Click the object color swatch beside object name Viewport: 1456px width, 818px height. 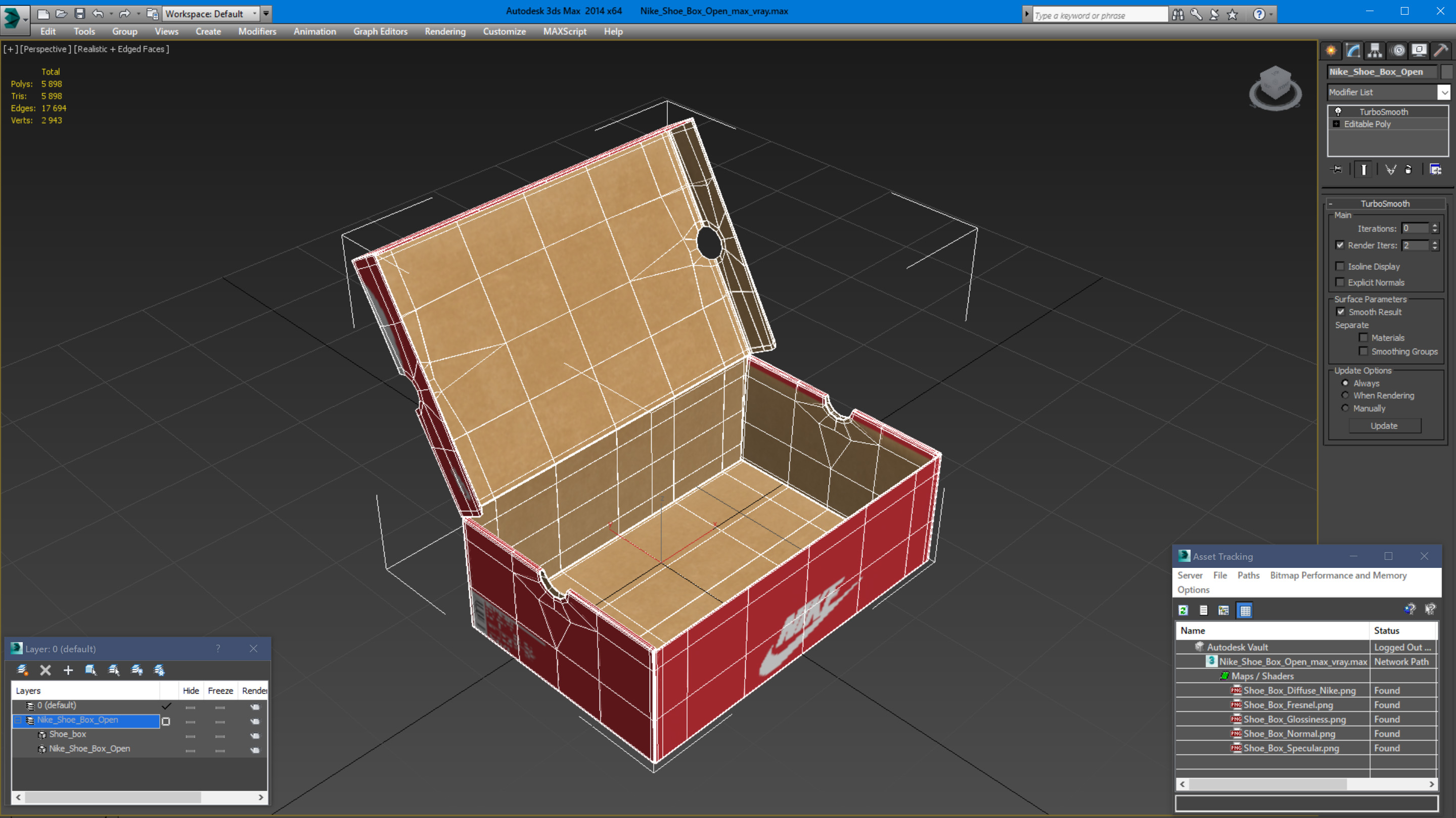1446,72
